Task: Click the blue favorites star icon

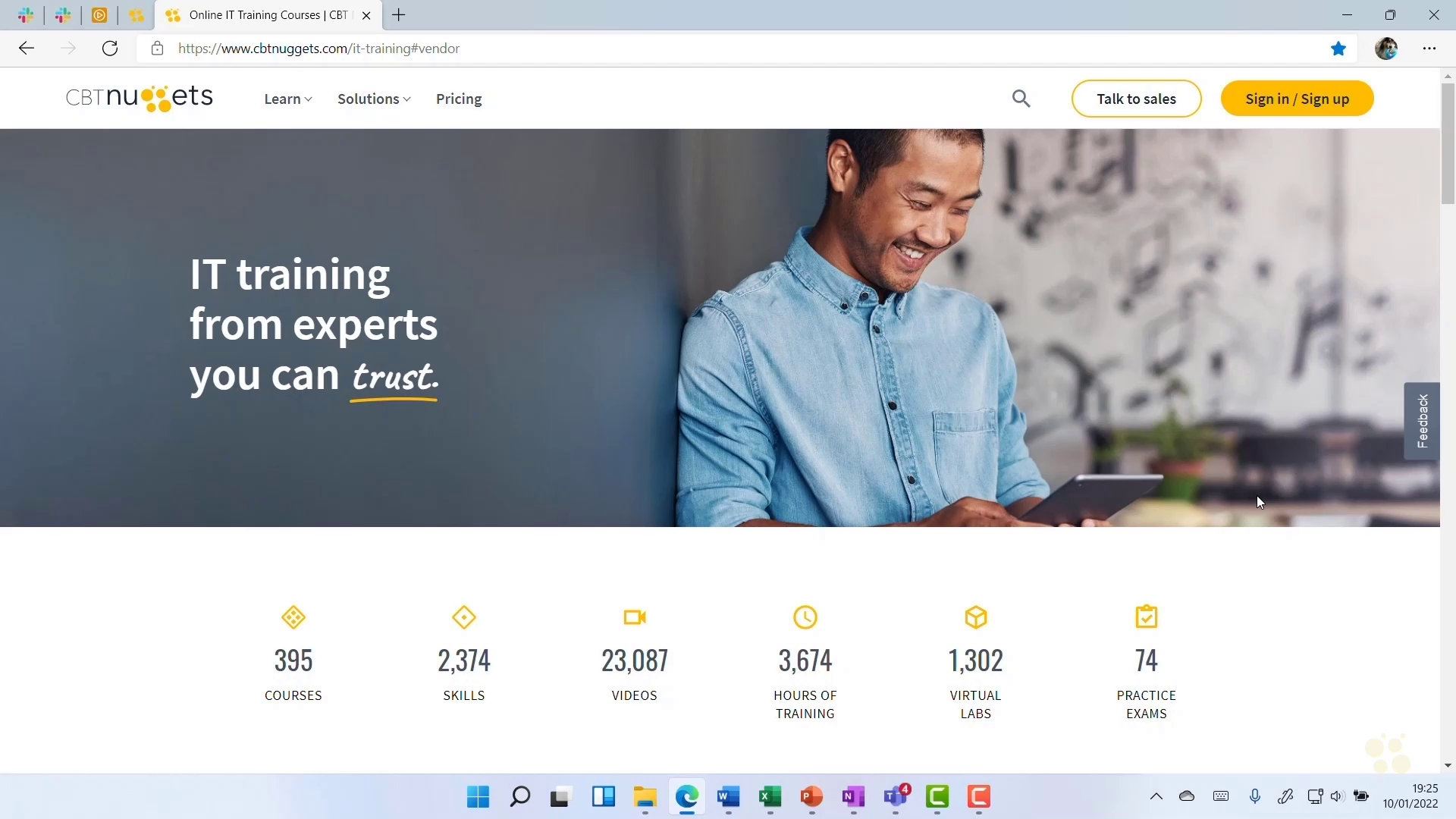Action: tap(1338, 49)
